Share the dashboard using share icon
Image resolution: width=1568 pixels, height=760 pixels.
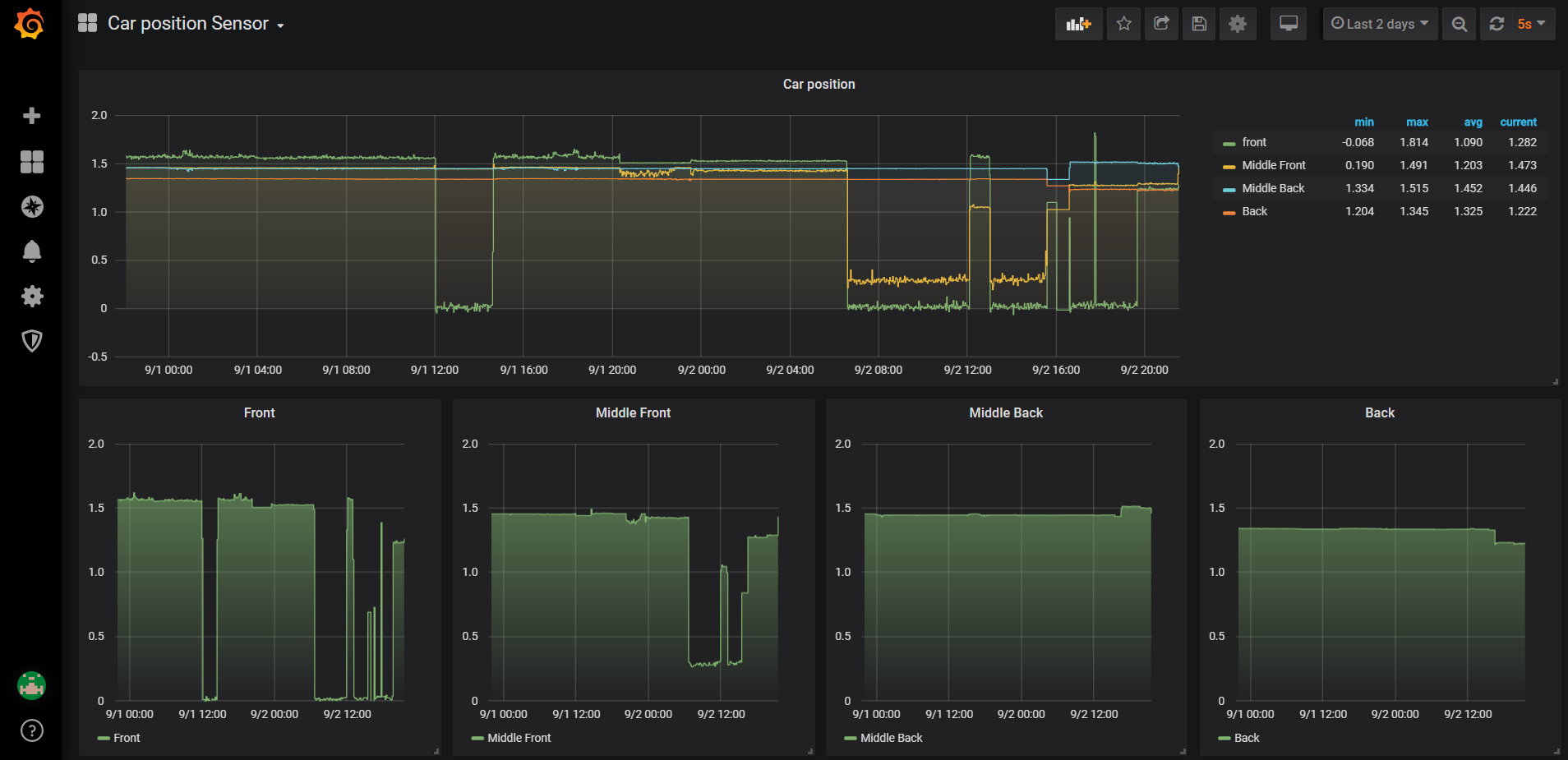(x=1161, y=24)
